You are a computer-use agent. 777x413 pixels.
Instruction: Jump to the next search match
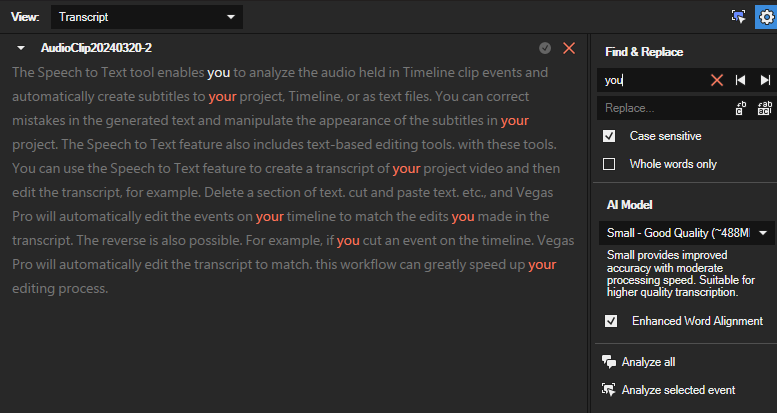click(x=765, y=80)
